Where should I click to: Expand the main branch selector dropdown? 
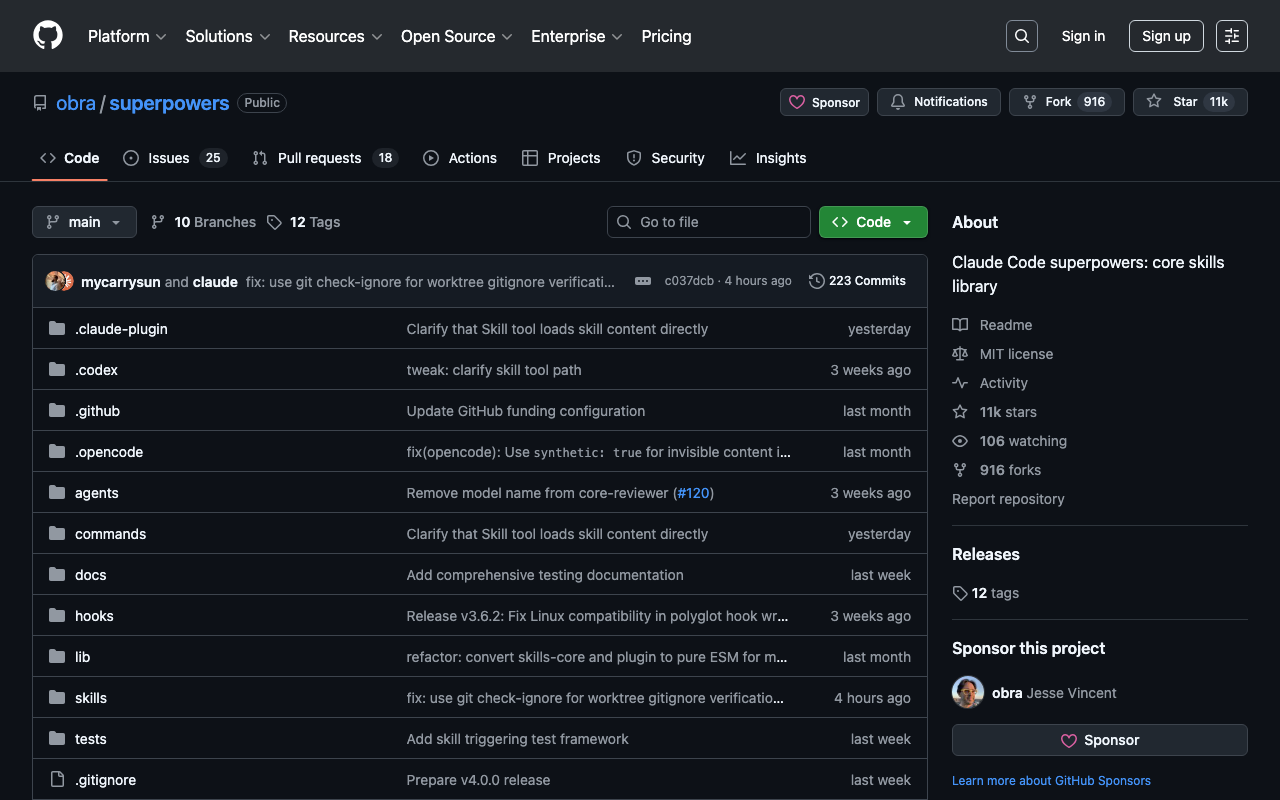pyautogui.click(x=84, y=222)
